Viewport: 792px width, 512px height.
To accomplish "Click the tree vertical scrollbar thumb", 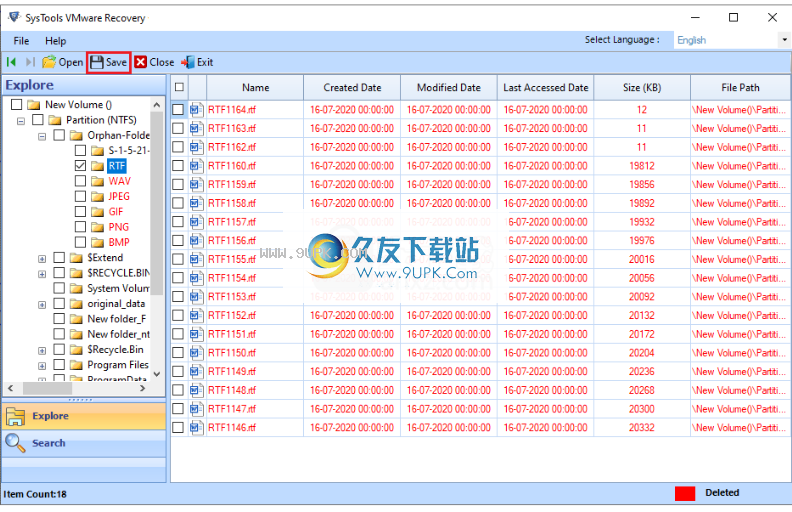I will 157,204.
